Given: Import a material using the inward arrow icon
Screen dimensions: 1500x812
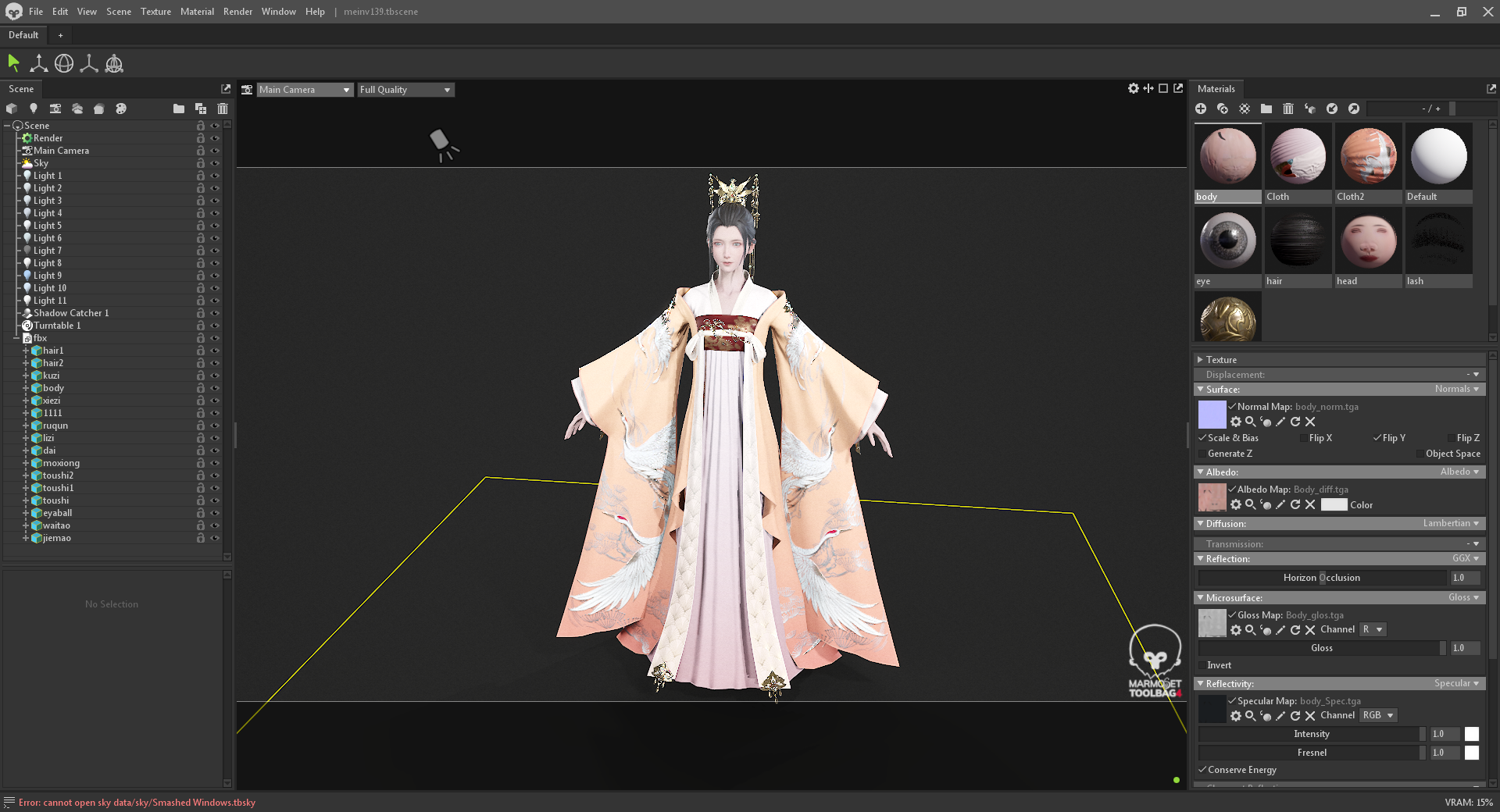Looking at the screenshot, I should tap(1332, 109).
